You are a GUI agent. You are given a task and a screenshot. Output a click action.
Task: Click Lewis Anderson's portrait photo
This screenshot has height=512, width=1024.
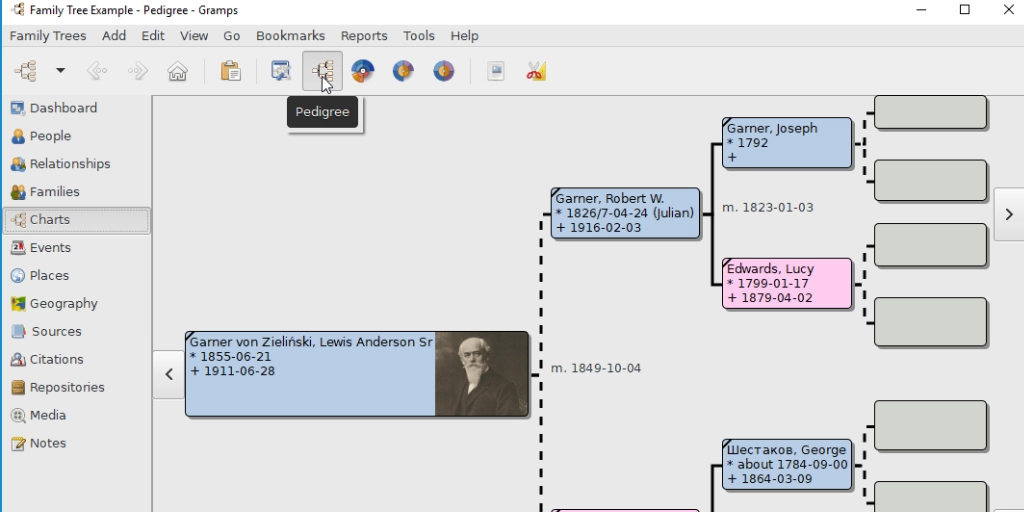[x=481, y=374]
